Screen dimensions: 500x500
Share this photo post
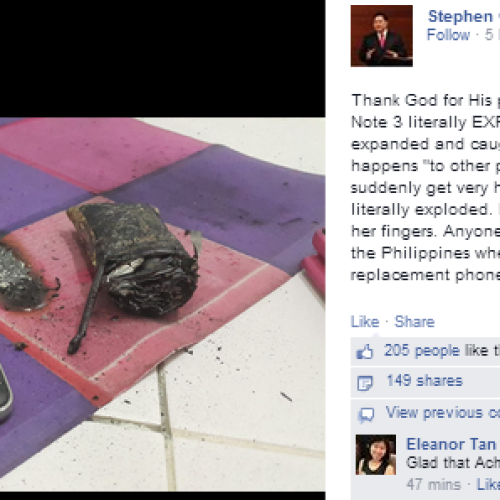(x=414, y=322)
